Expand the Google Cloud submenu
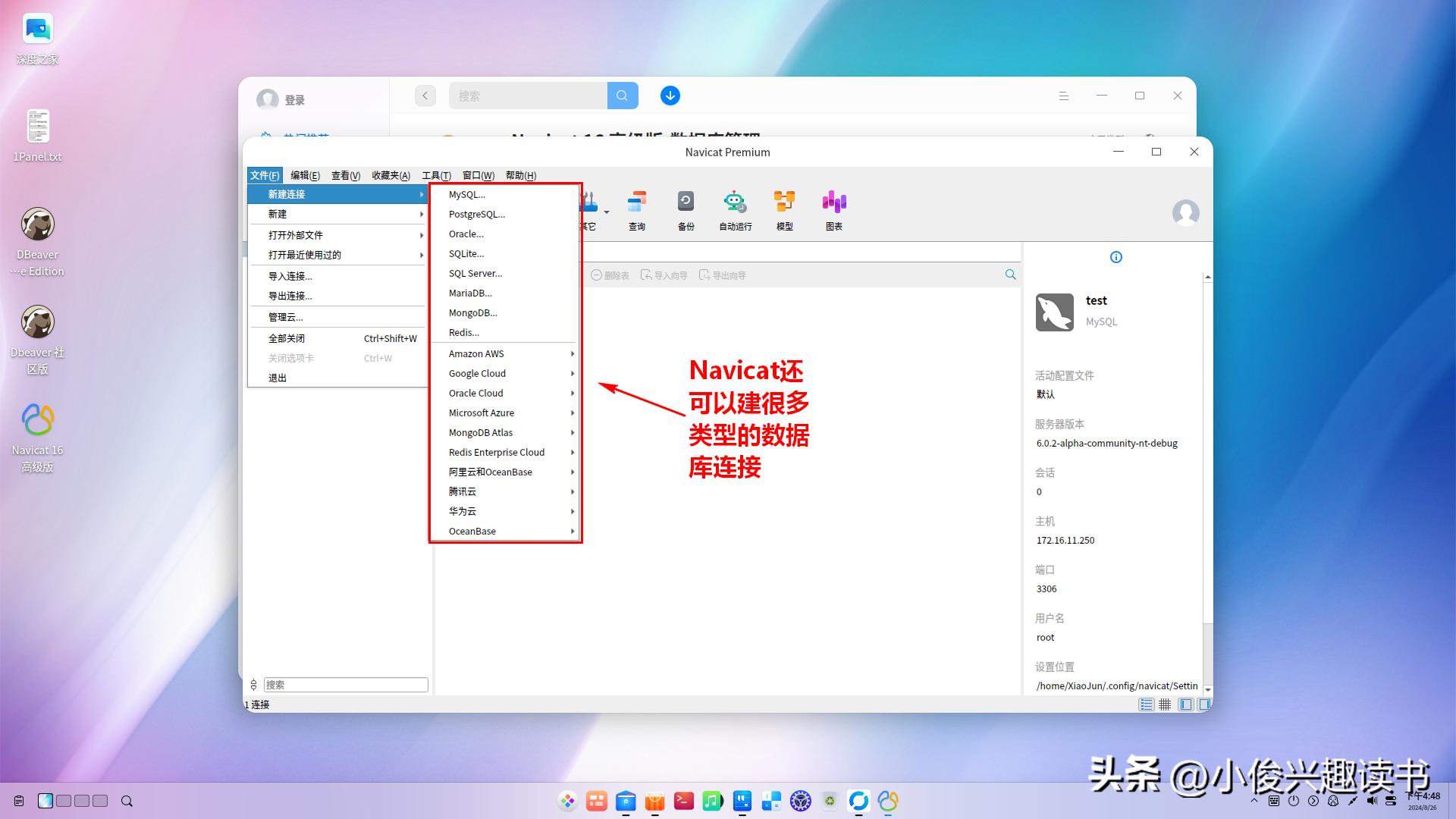 506,373
